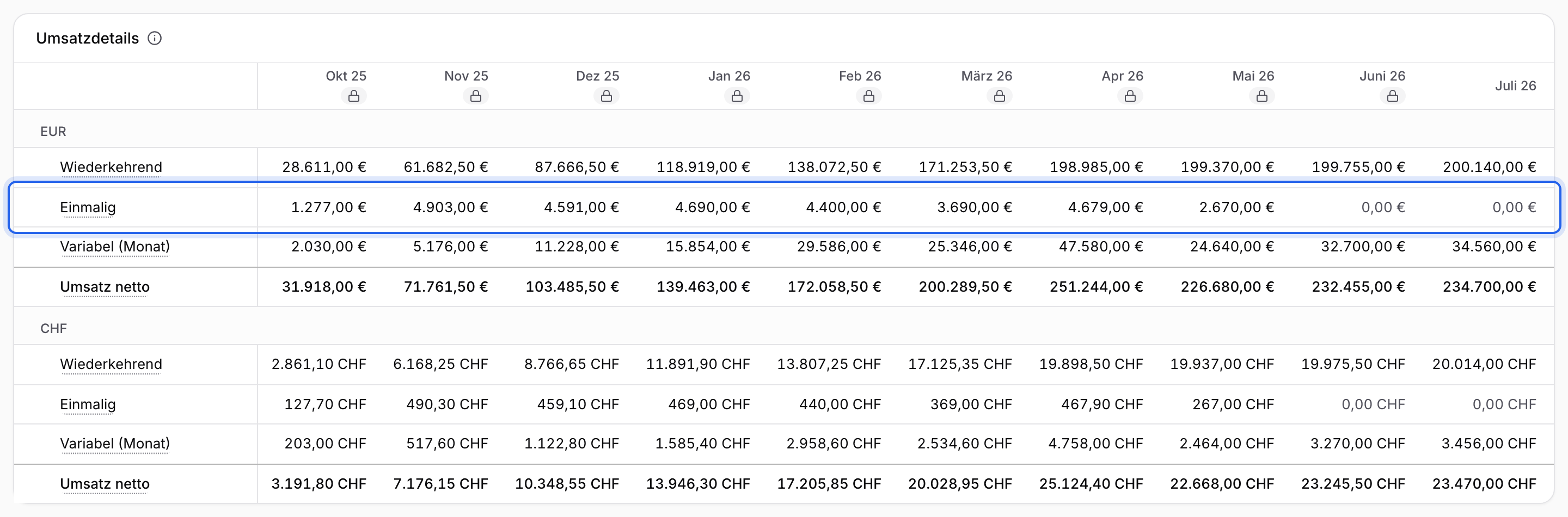The height and width of the screenshot is (517, 1568).
Task: Click the CHF Einmalig row label
Action: click(88, 404)
